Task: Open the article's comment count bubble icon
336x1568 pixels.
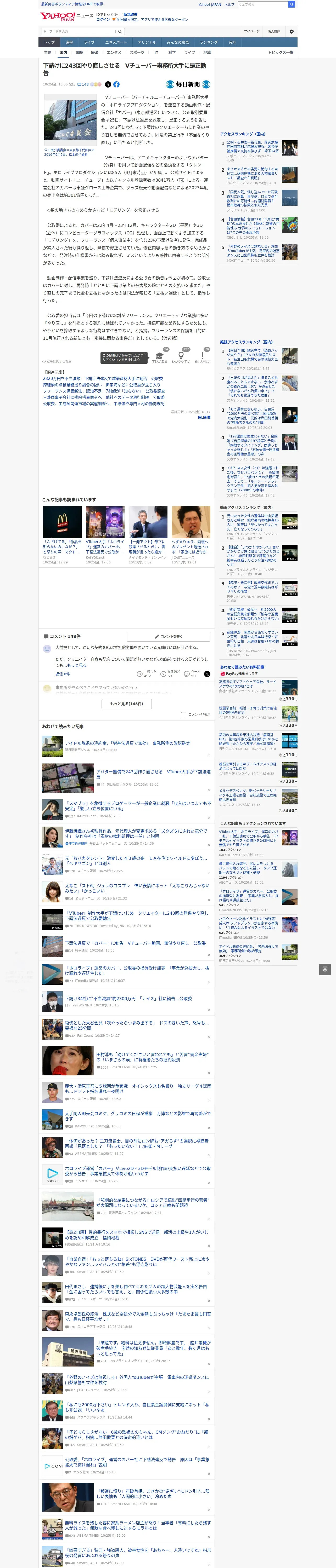Action: [79, 85]
